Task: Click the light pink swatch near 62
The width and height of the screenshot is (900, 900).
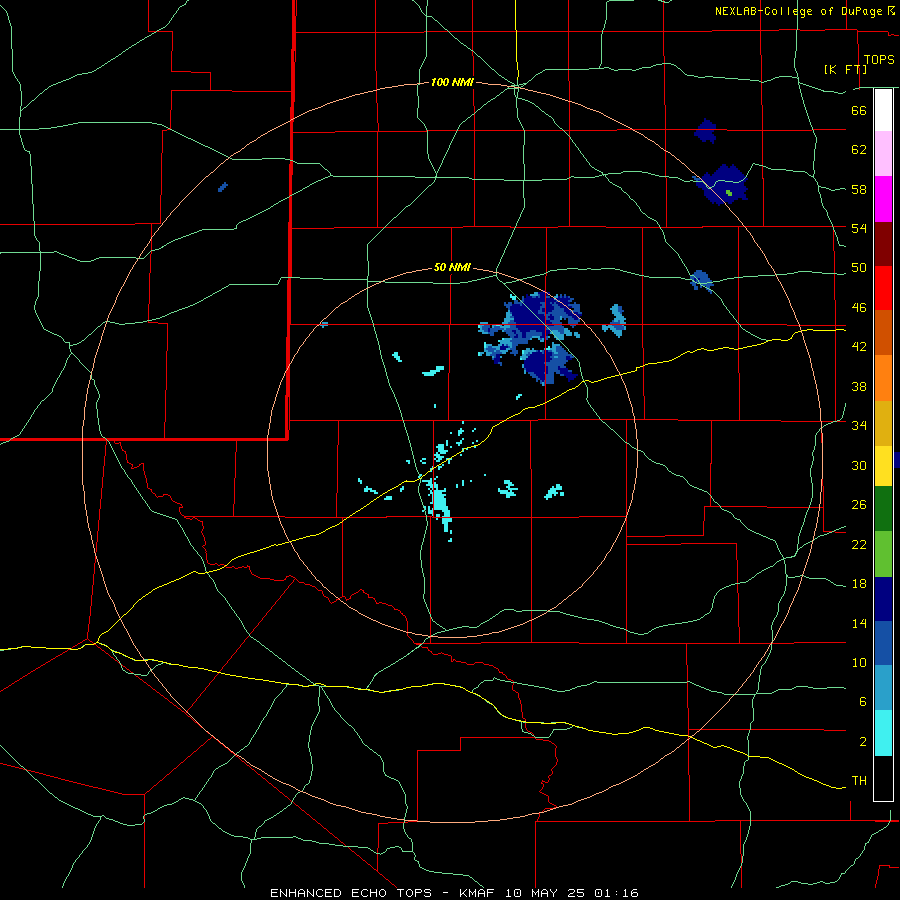Action: point(883,154)
